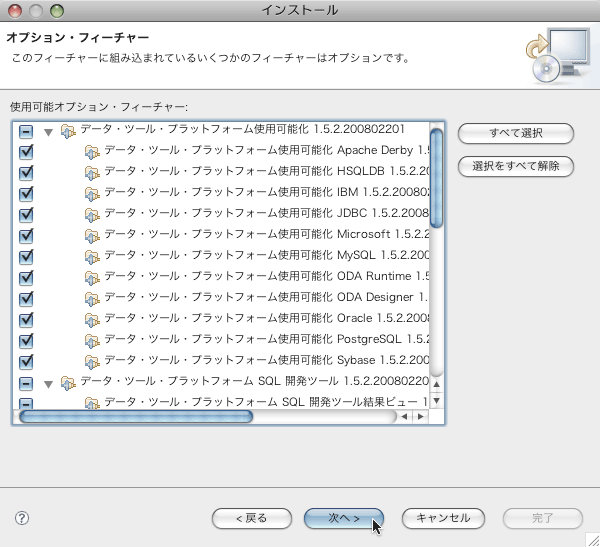Uncheck the Apache Derby feature checkbox
600x547 pixels.
tap(26, 152)
